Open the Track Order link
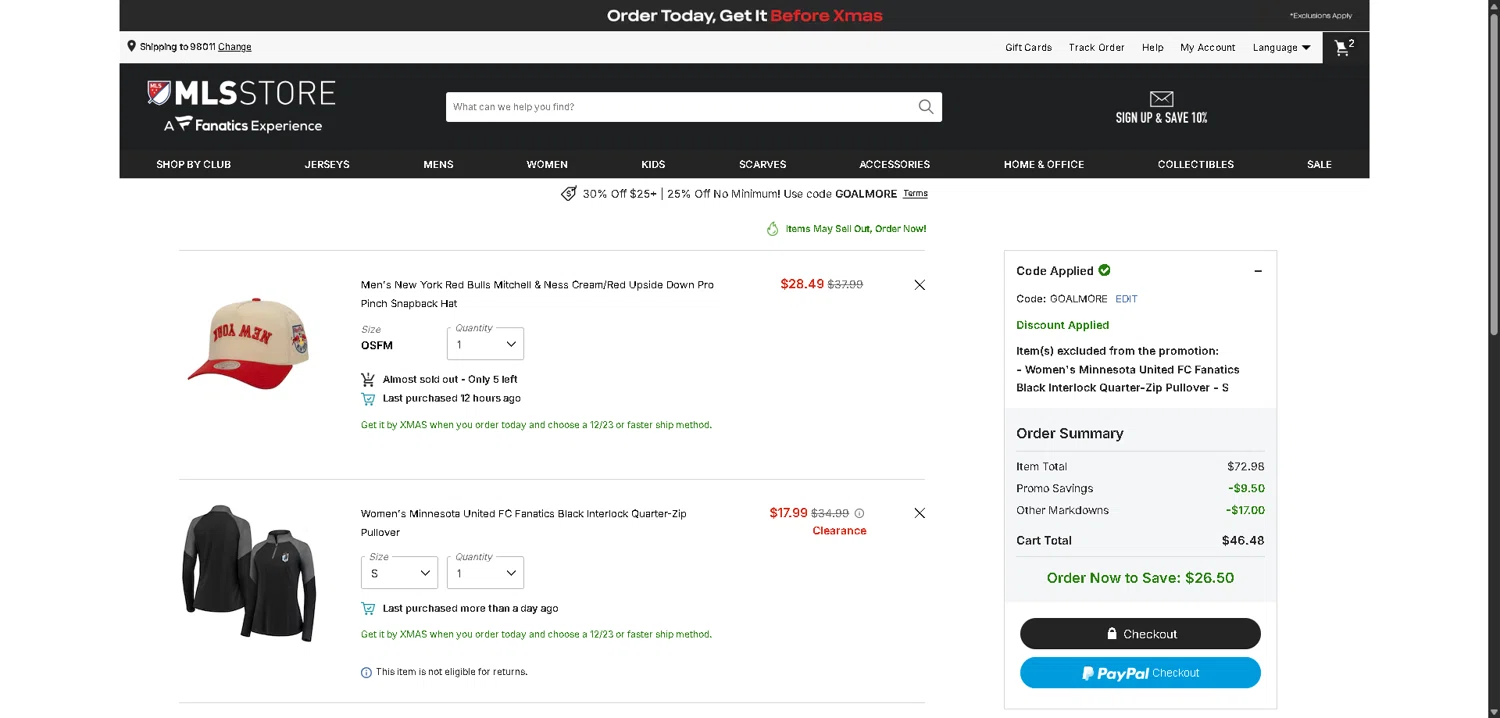This screenshot has height=718, width=1500. [1097, 47]
